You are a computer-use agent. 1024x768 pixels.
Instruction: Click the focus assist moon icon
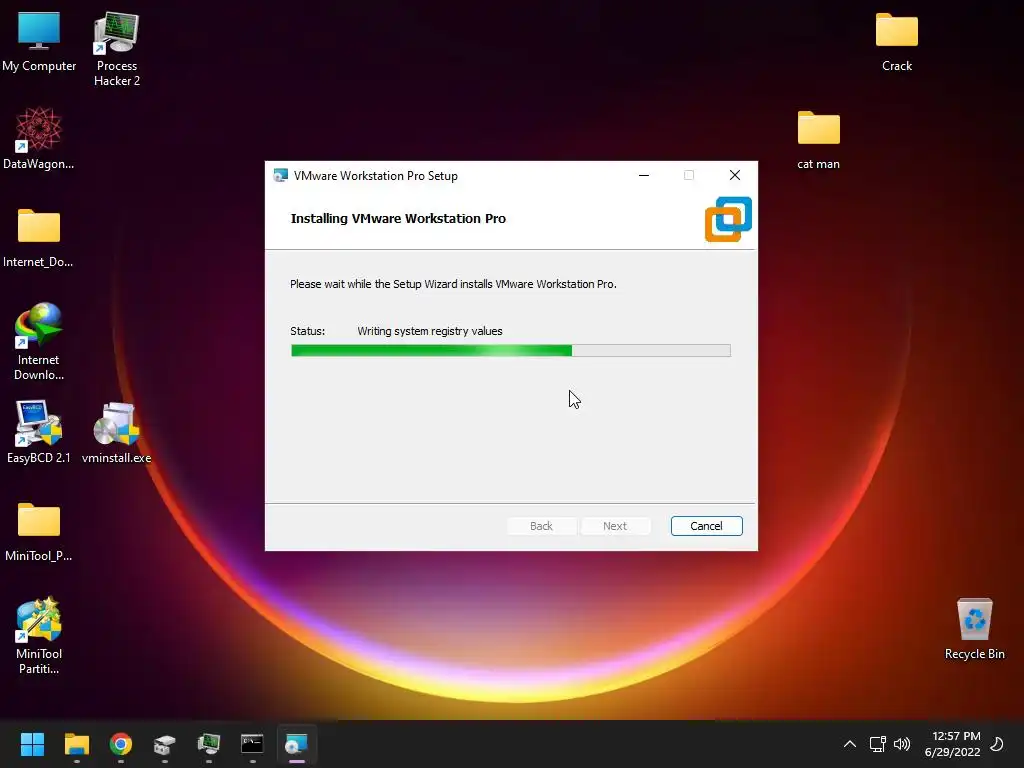[x=997, y=744]
